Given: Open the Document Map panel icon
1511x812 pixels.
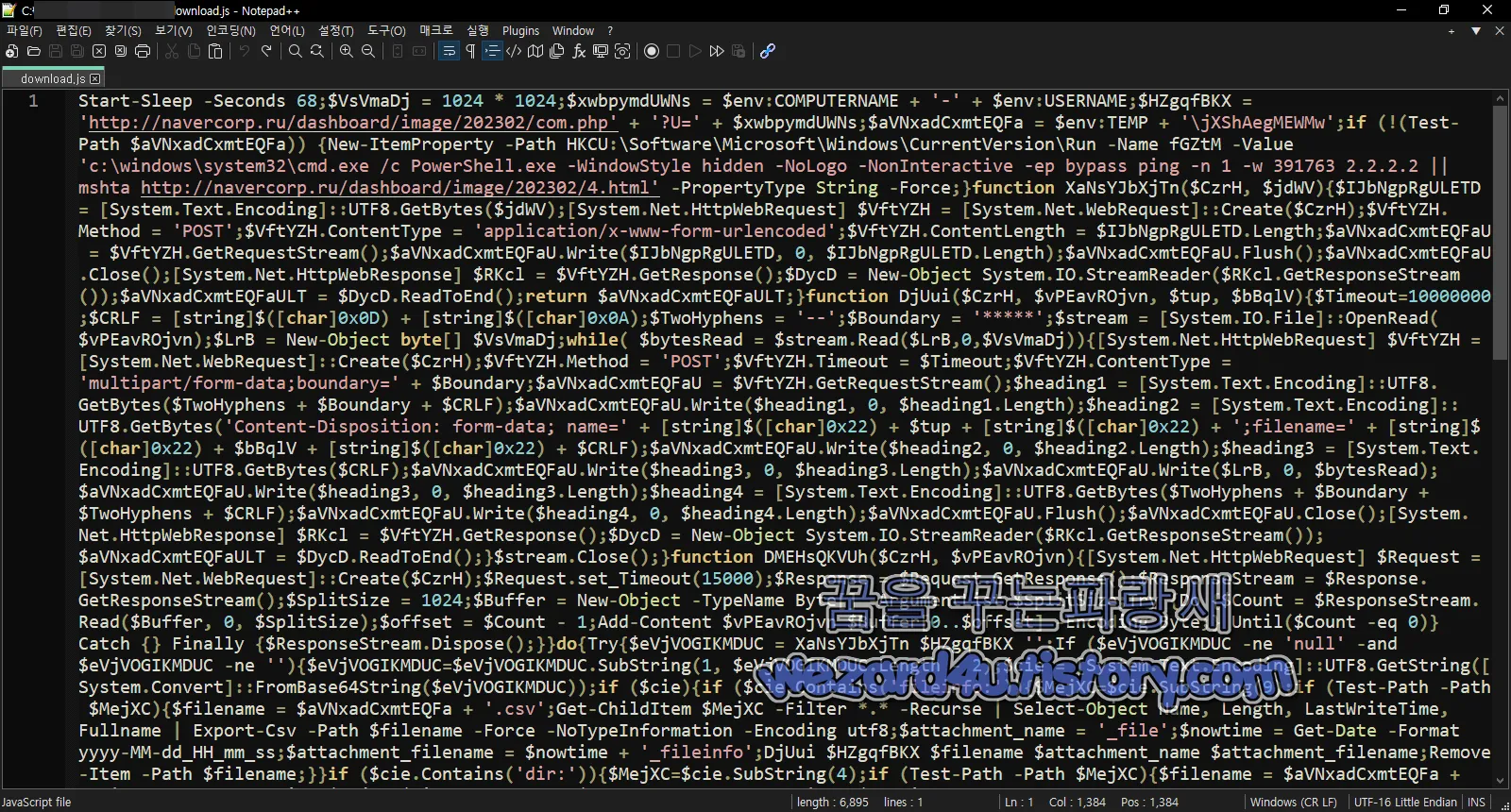Looking at the screenshot, I should click(x=535, y=51).
